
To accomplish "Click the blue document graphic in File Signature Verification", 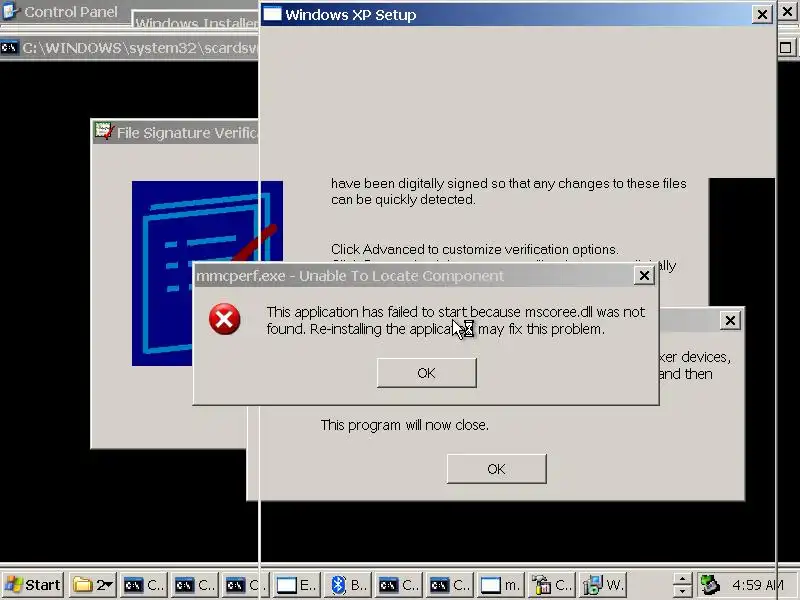I will 207,273.
